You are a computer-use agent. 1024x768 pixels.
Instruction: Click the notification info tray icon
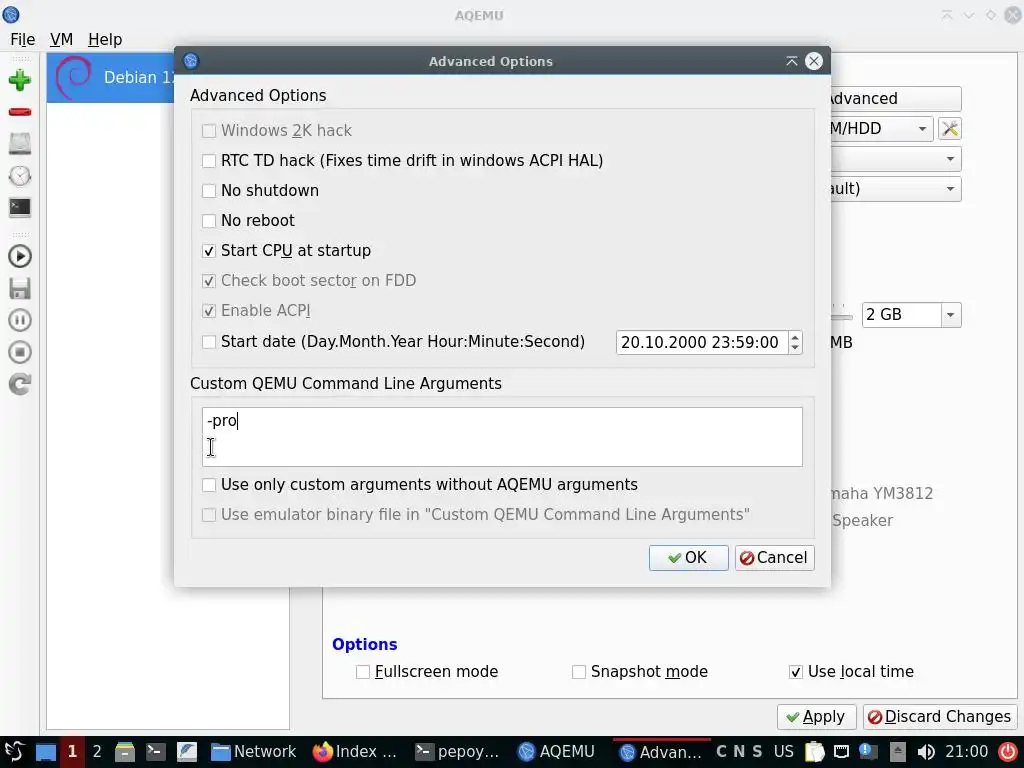pos(869,752)
